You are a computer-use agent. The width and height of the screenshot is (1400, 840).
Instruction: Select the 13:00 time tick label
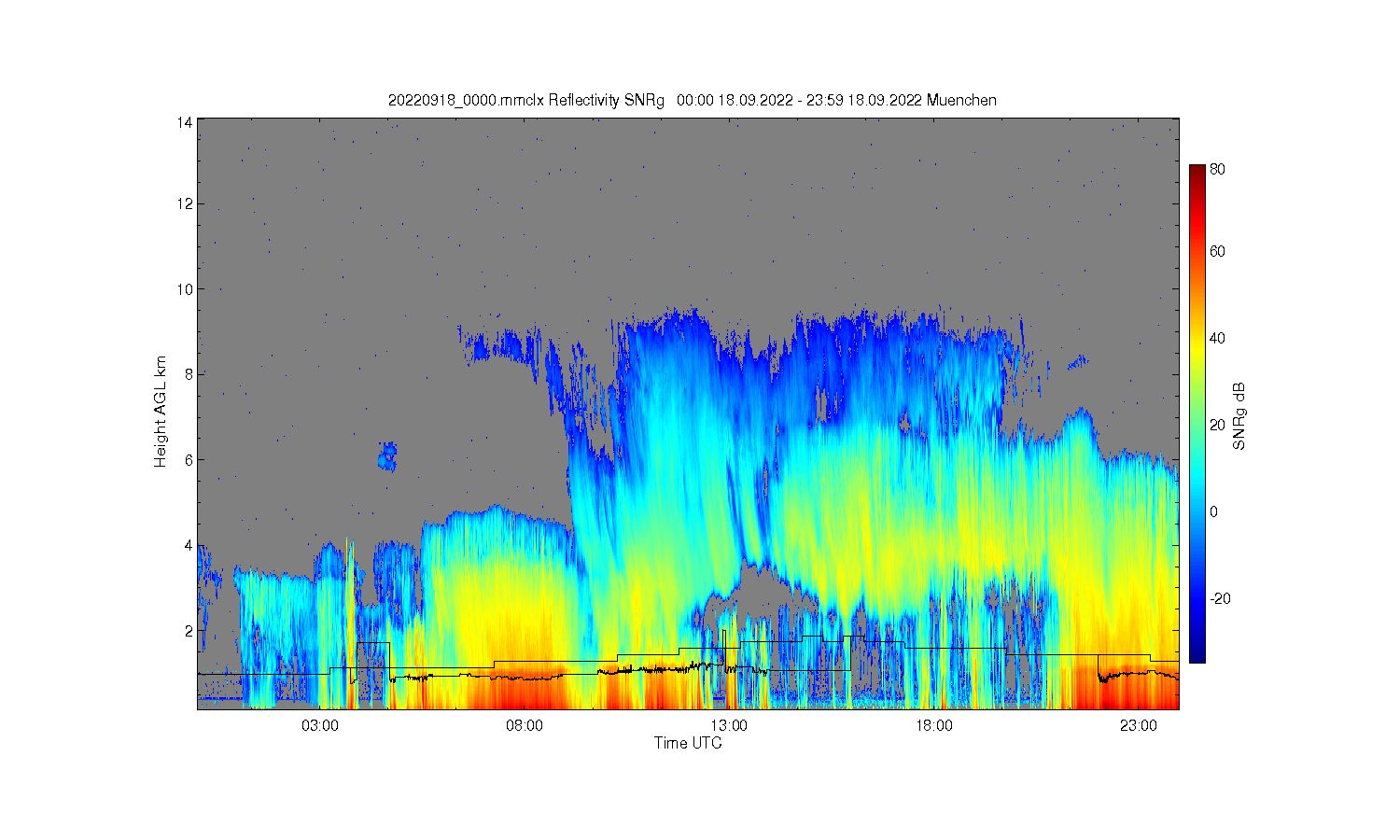(x=729, y=726)
